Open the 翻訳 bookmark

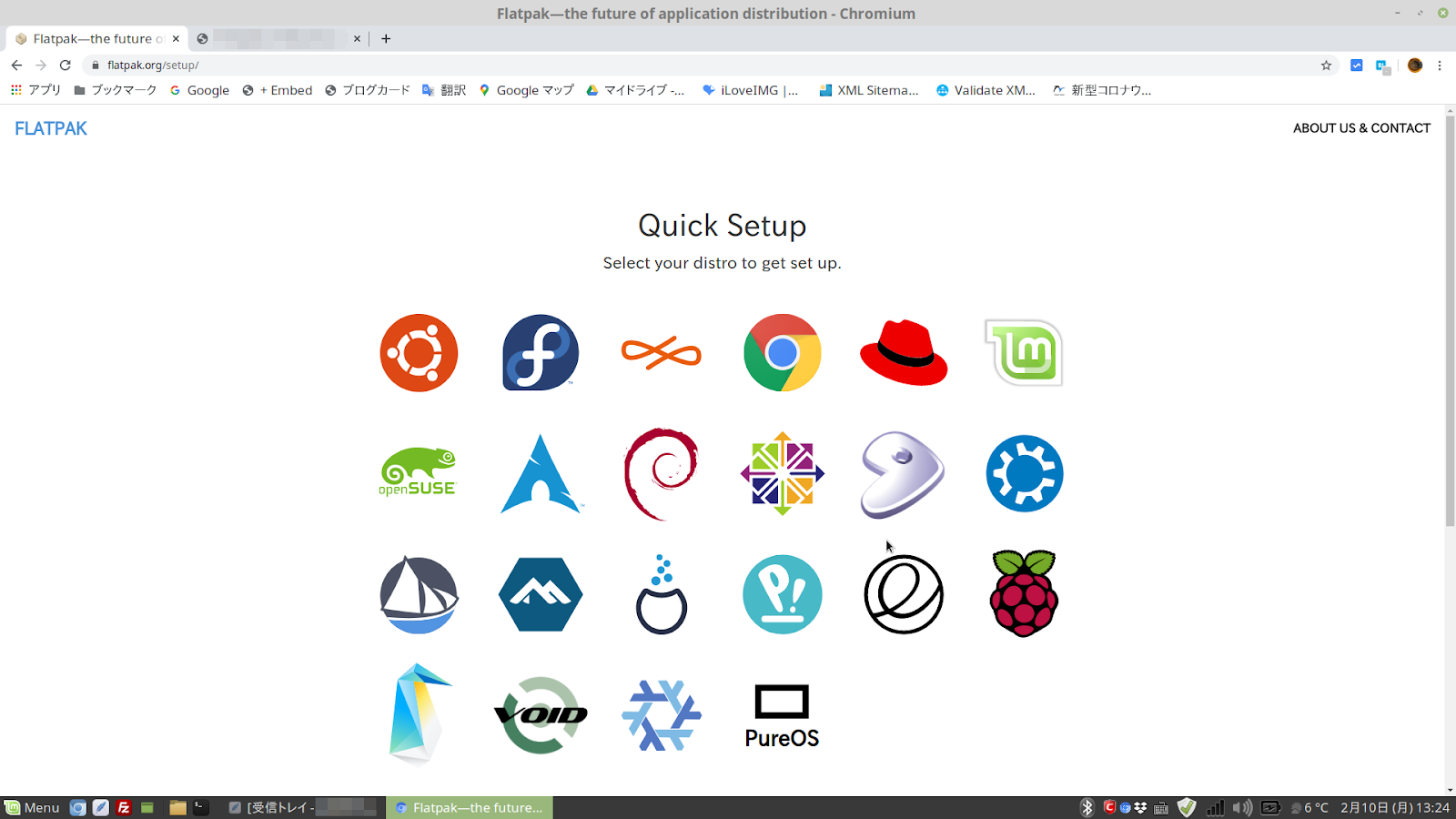click(444, 90)
